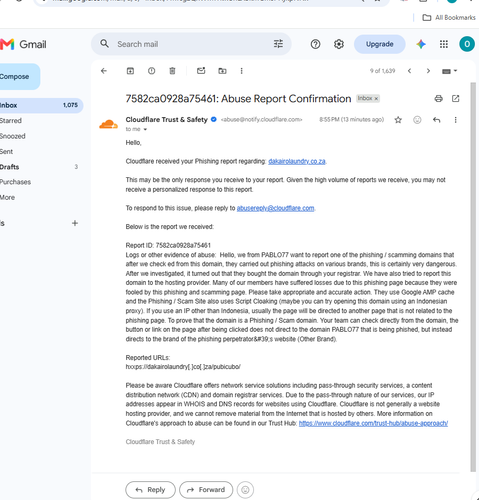Click the verified sender badge
The width and height of the screenshot is (479, 500).
click(214, 119)
